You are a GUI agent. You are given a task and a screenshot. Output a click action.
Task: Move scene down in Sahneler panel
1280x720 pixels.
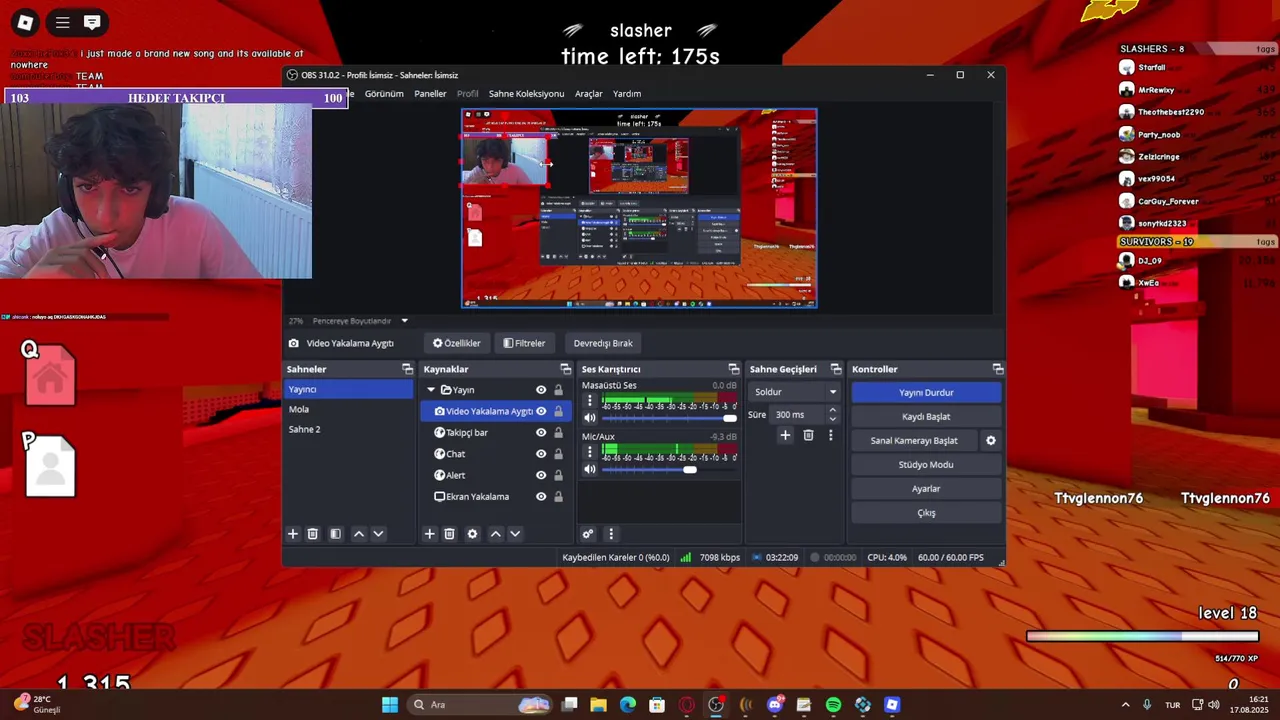(378, 534)
